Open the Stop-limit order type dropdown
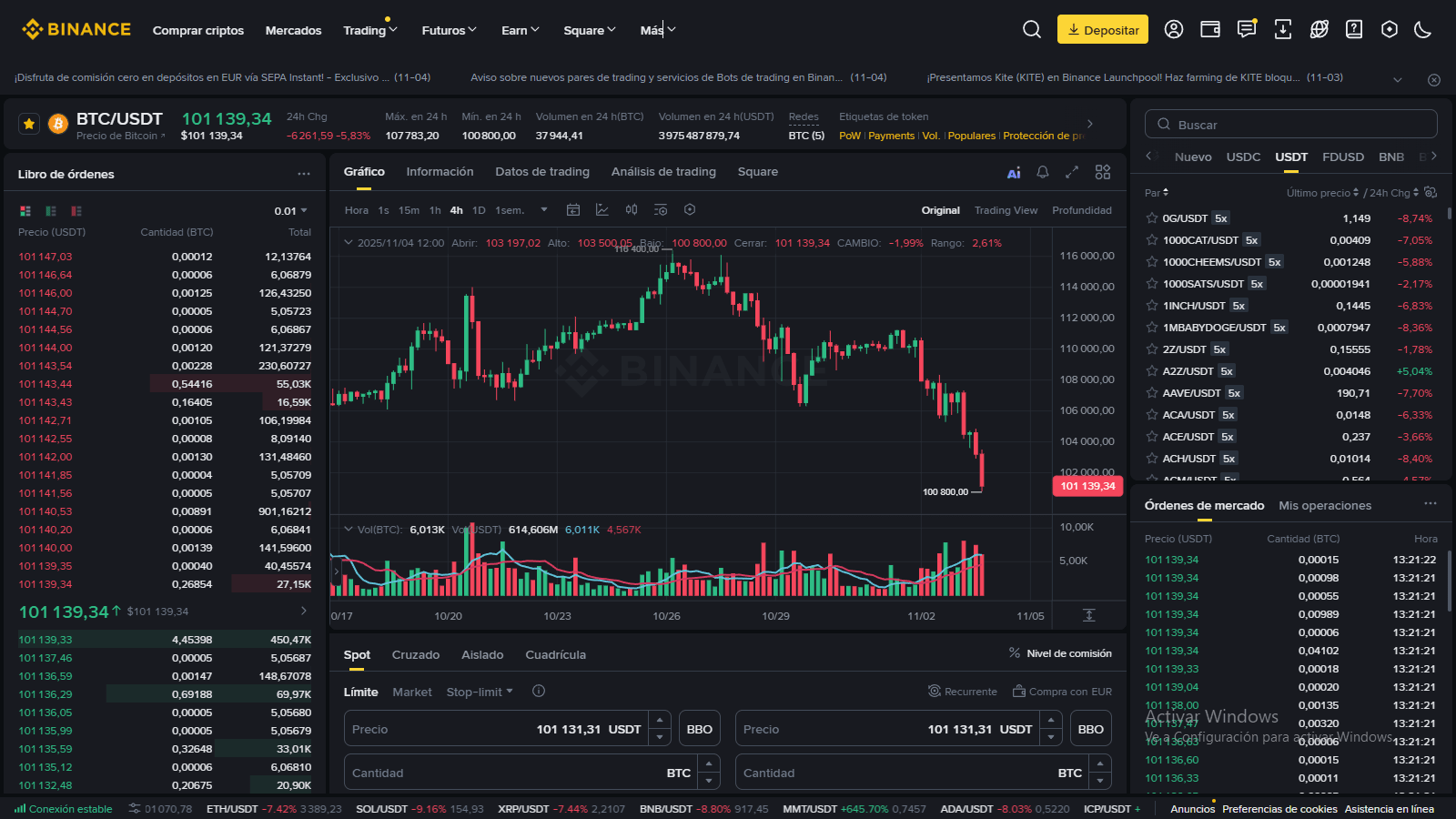This screenshot has width=1456, height=819. [x=480, y=693]
